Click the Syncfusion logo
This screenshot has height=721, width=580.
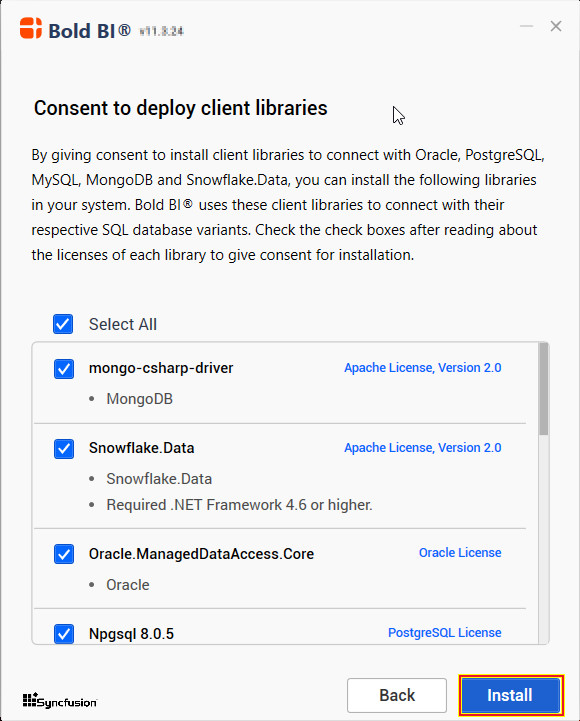(x=60, y=700)
